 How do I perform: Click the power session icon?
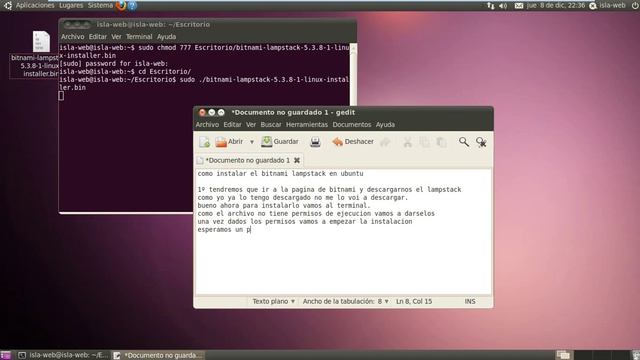tap(635, 5)
